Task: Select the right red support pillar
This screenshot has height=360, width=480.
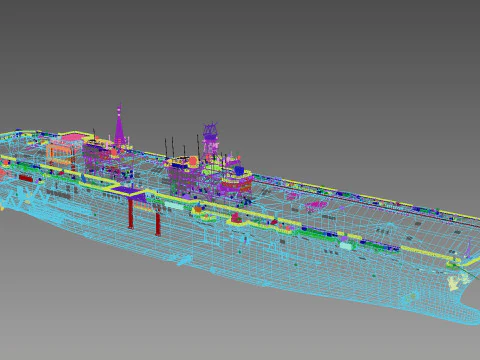Action: point(158,224)
